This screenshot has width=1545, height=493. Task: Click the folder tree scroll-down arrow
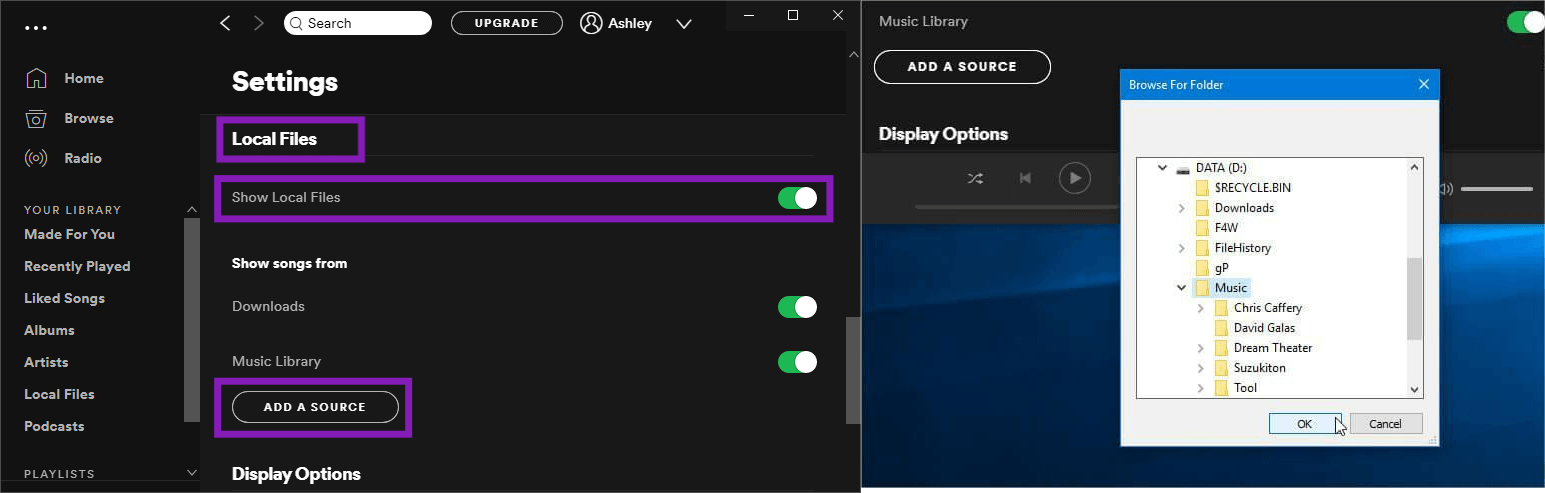coord(1414,389)
